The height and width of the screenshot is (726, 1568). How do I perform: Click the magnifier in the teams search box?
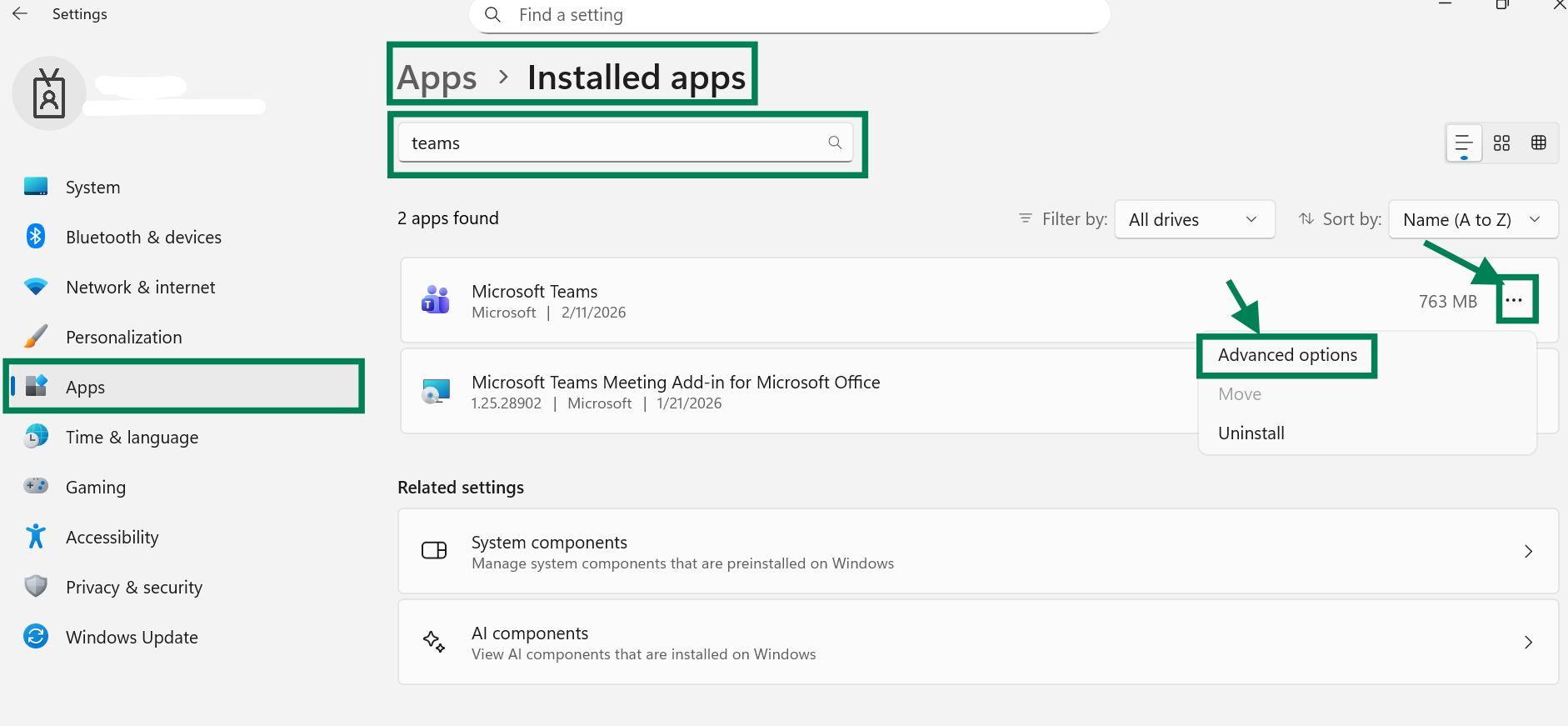point(835,143)
